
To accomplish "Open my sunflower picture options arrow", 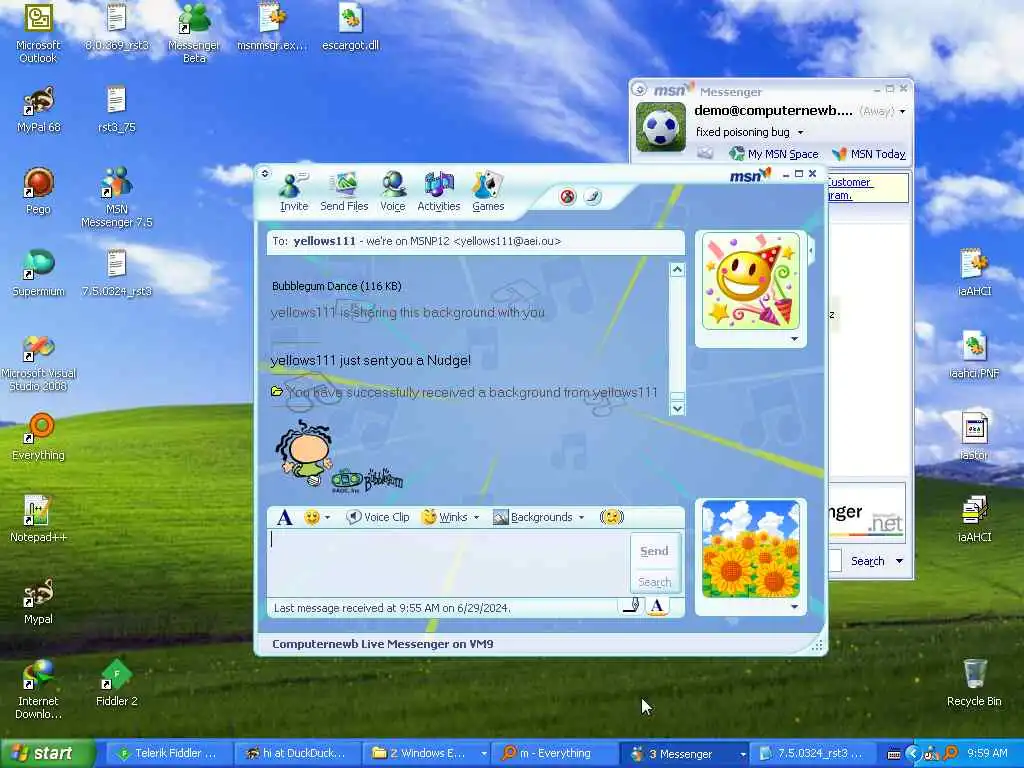I will click(794, 607).
